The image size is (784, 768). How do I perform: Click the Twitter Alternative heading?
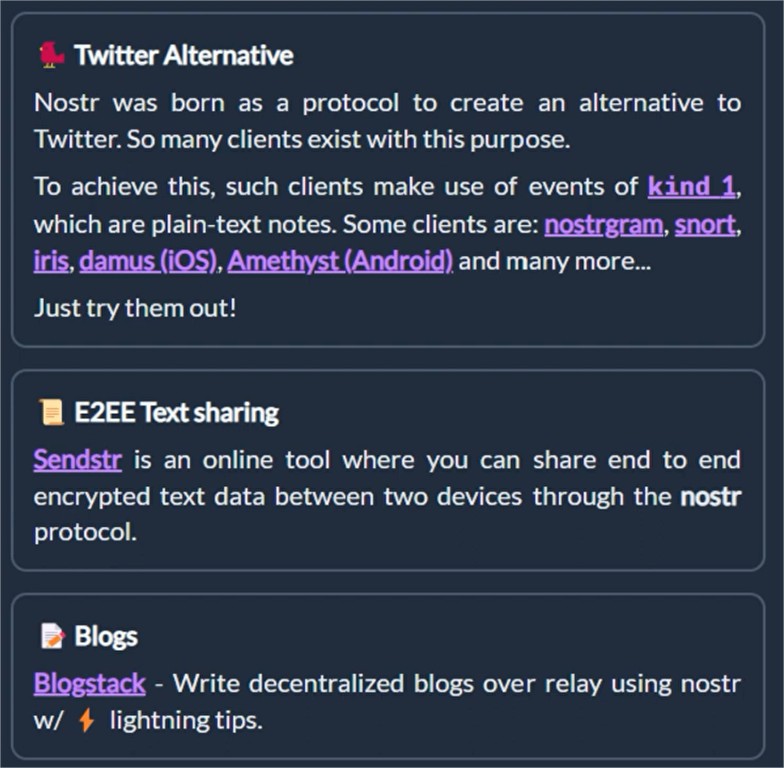pos(184,55)
